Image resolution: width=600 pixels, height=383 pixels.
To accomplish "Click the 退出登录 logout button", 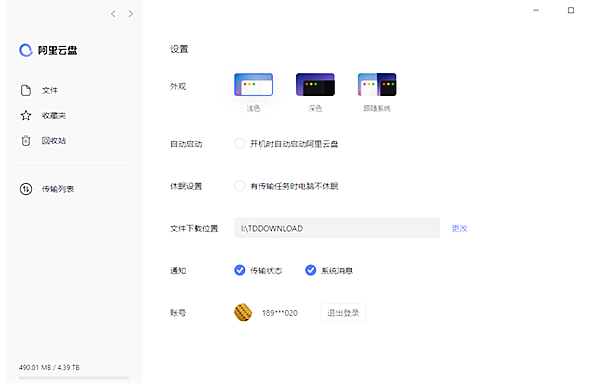I will pyautogui.click(x=343, y=313).
